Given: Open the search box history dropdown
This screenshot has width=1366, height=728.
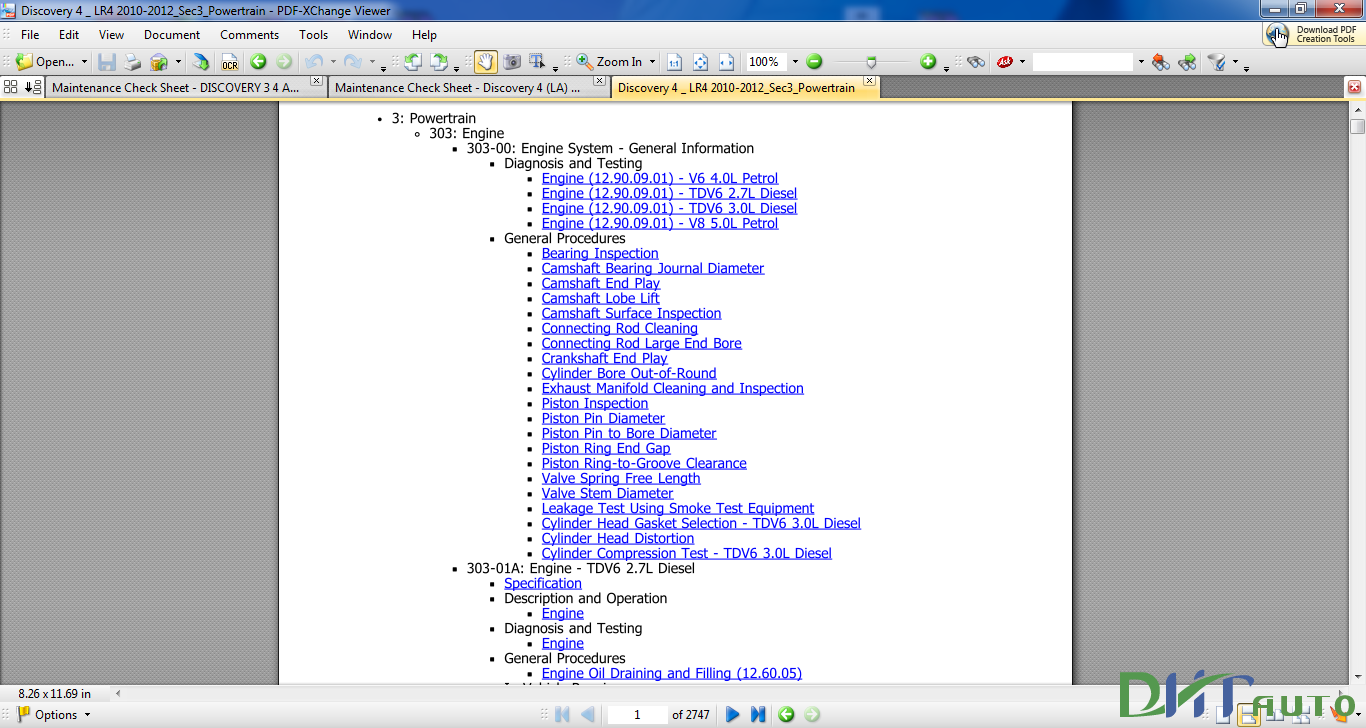Looking at the screenshot, I should (x=1140, y=62).
